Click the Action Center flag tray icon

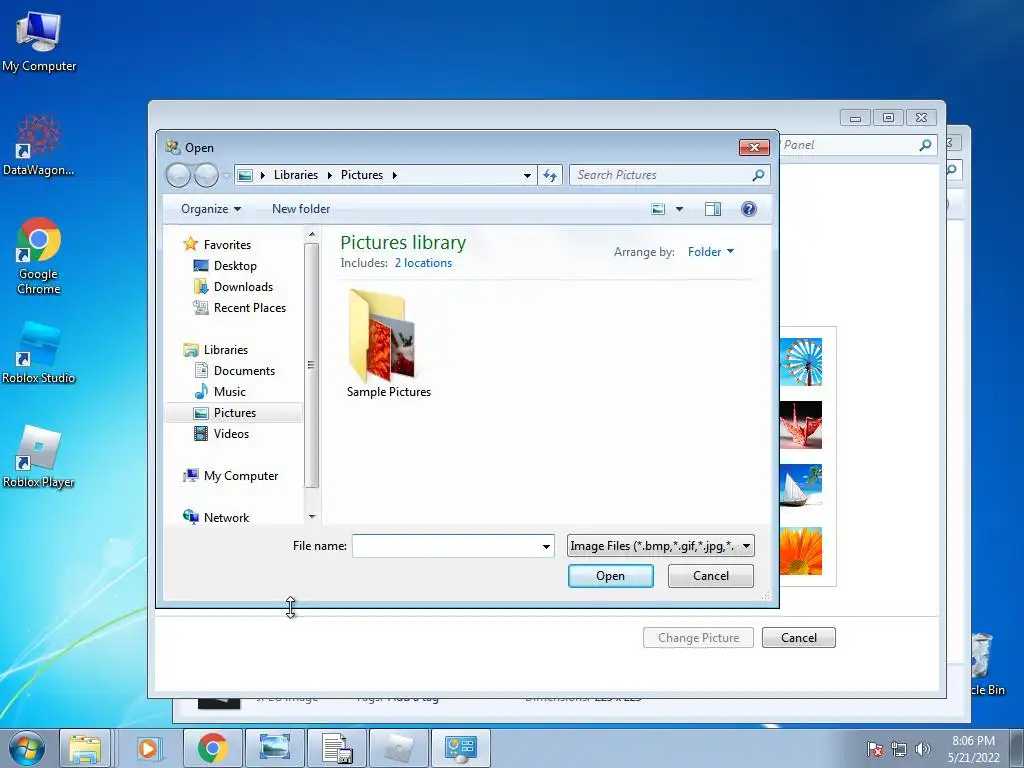(x=875, y=749)
